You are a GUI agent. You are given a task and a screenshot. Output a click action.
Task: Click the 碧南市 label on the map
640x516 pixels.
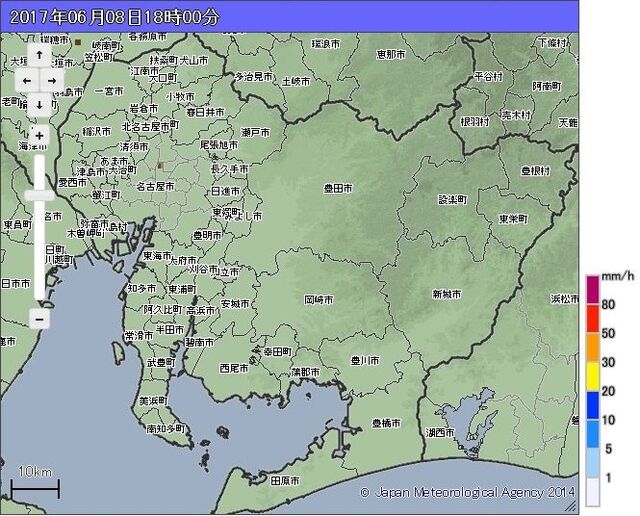click(200, 342)
